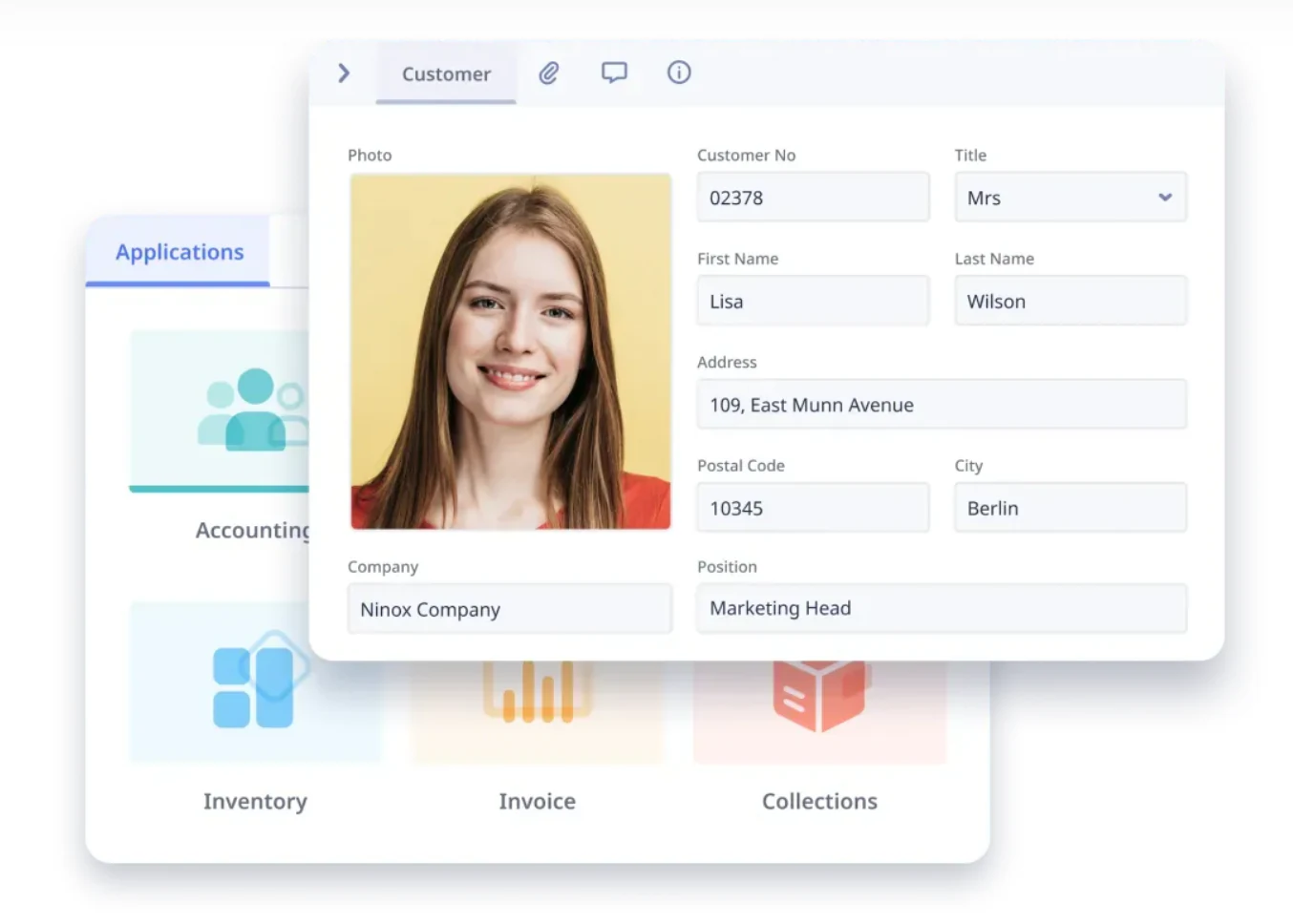Screen dimensions: 1293x924
Task: Switch to the Applications tab
Action: [x=179, y=252]
